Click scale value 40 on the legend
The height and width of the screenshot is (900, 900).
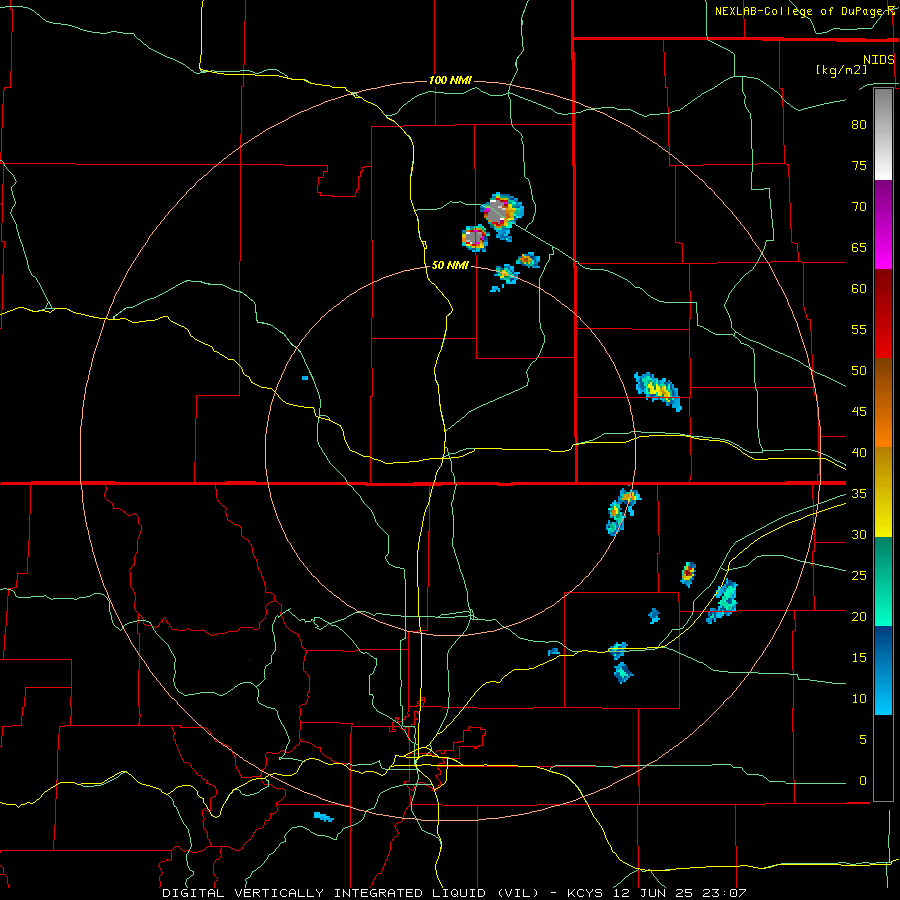pyautogui.click(x=859, y=453)
